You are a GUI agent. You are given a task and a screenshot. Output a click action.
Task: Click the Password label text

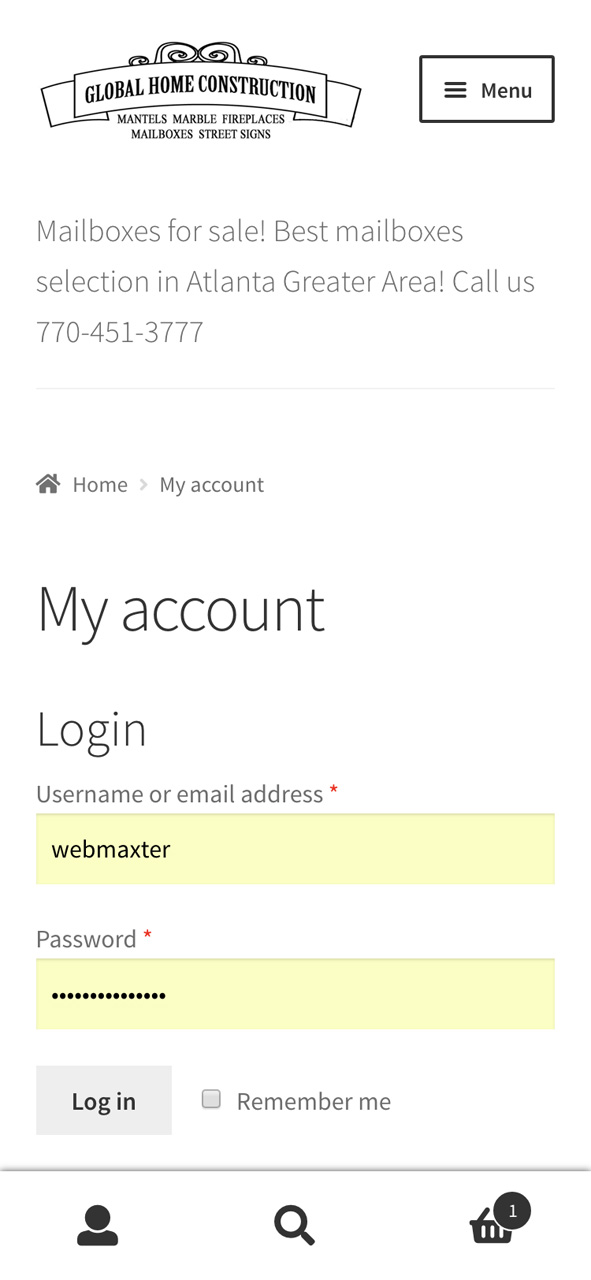(x=86, y=939)
